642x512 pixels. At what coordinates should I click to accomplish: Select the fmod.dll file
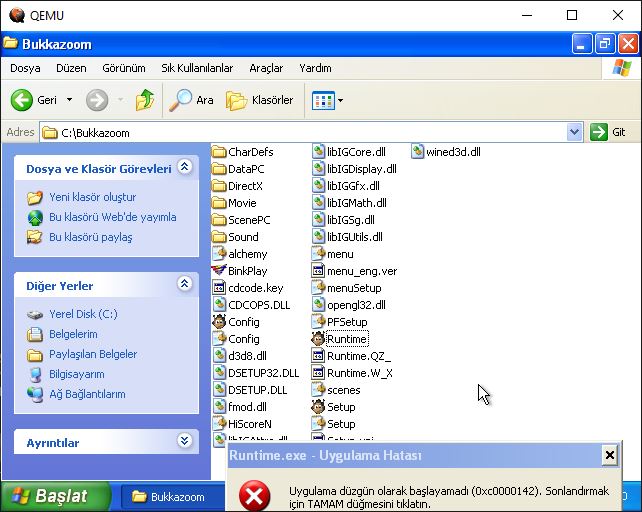coord(240,407)
